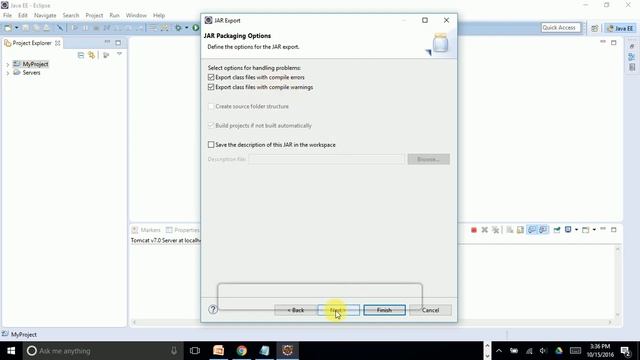Click the Quick Access search field

pos(560,28)
